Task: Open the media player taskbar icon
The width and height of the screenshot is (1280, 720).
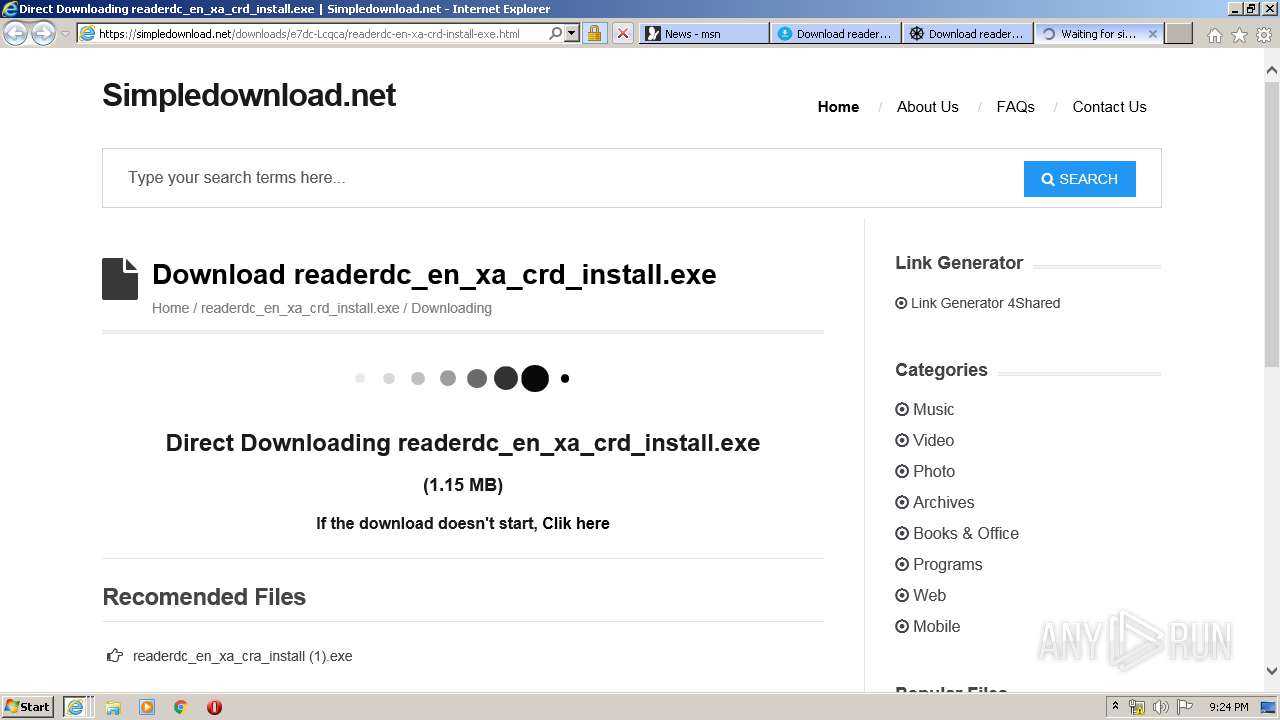Action: pyautogui.click(x=147, y=707)
